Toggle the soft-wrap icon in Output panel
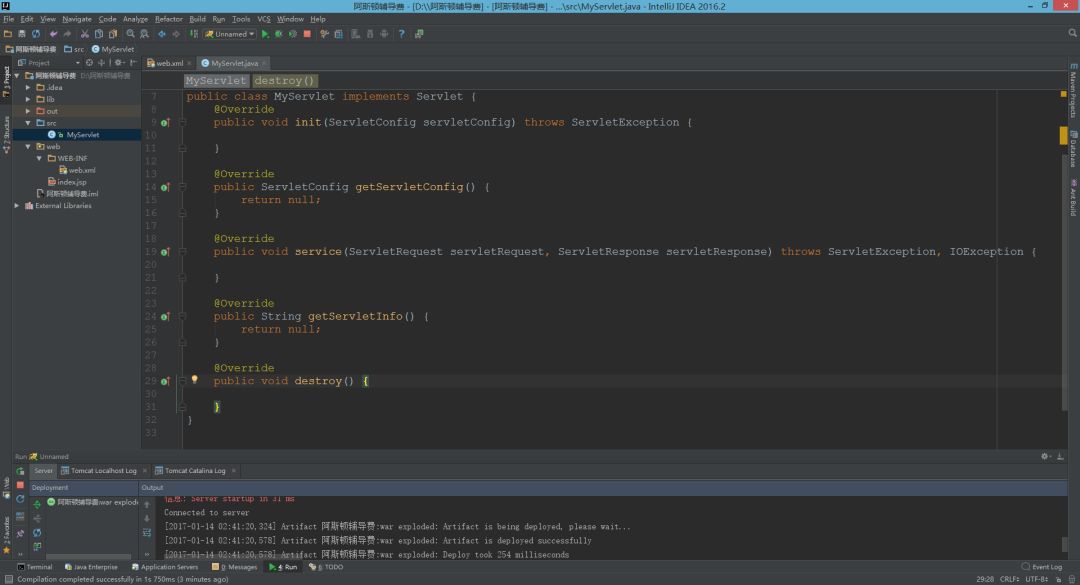The image size is (1080, 585). click(147, 533)
